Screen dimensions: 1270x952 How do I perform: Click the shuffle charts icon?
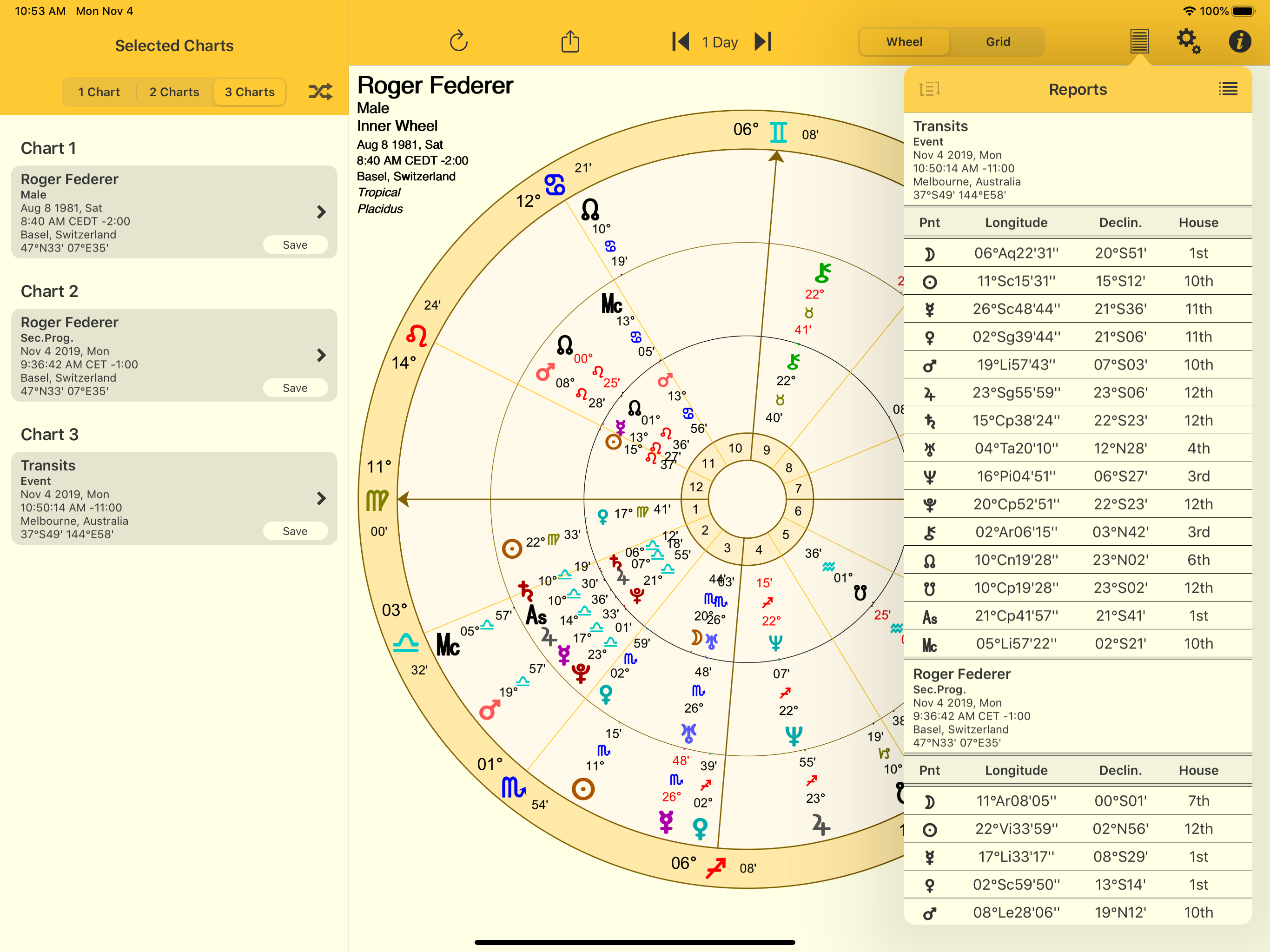(x=320, y=92)
